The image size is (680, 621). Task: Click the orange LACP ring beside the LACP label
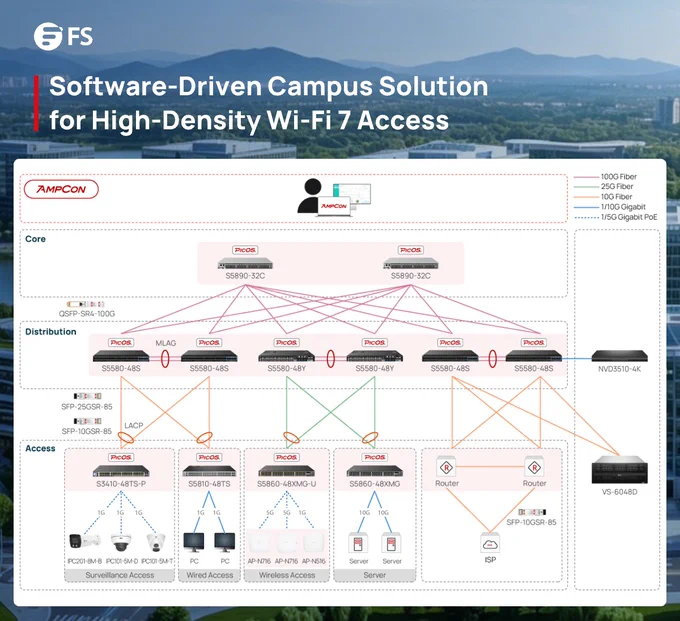[x=126, y=438]
